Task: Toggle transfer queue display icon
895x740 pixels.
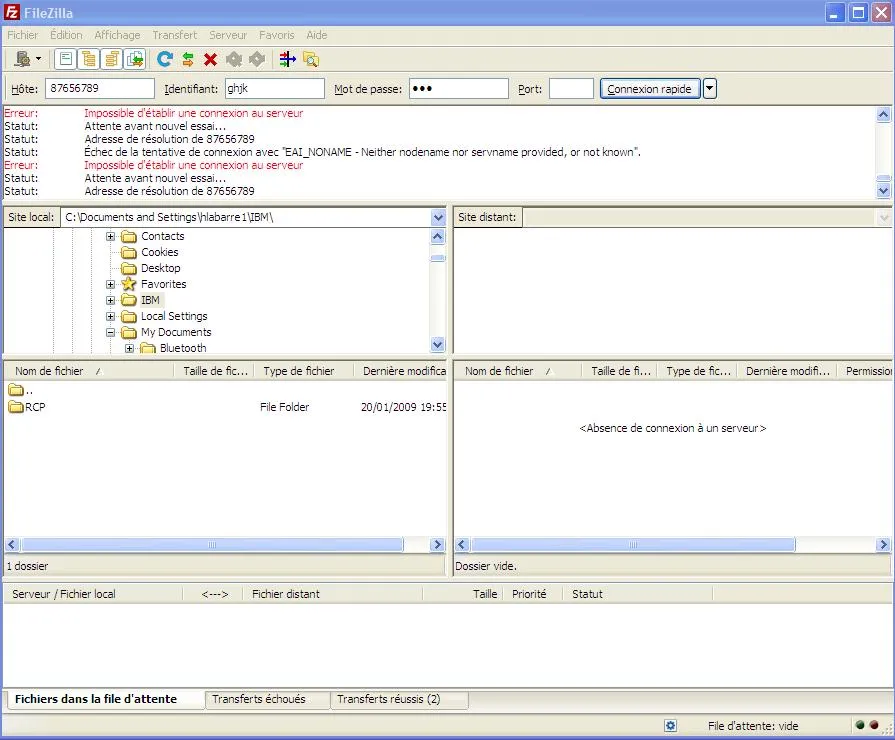Action: click(x=135, y=59)
